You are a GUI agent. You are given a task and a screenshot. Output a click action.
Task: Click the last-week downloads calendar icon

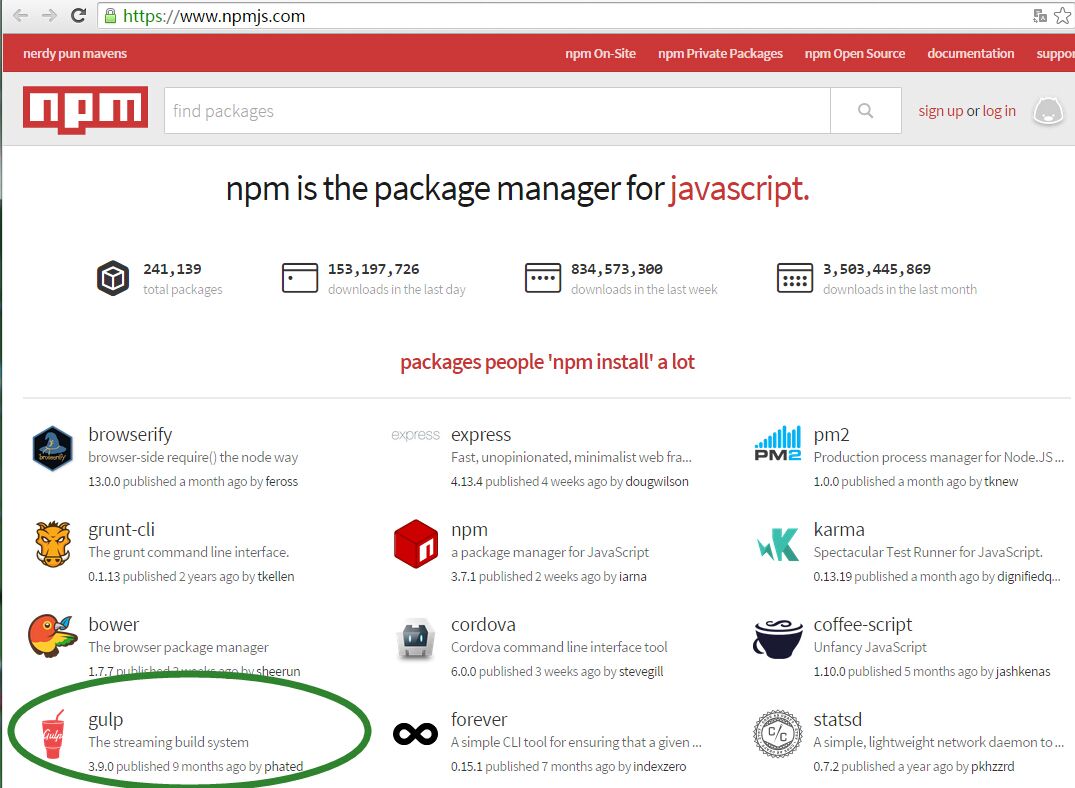[x=542, y=278]
